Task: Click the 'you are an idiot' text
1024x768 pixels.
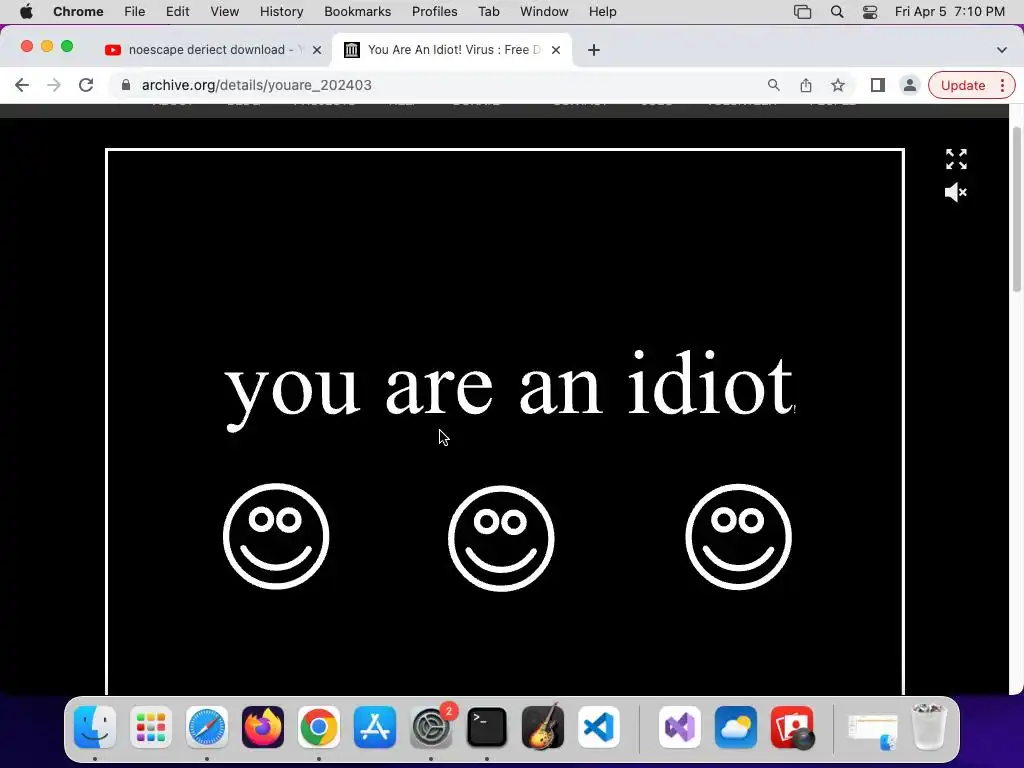Action: click(509, 390)
